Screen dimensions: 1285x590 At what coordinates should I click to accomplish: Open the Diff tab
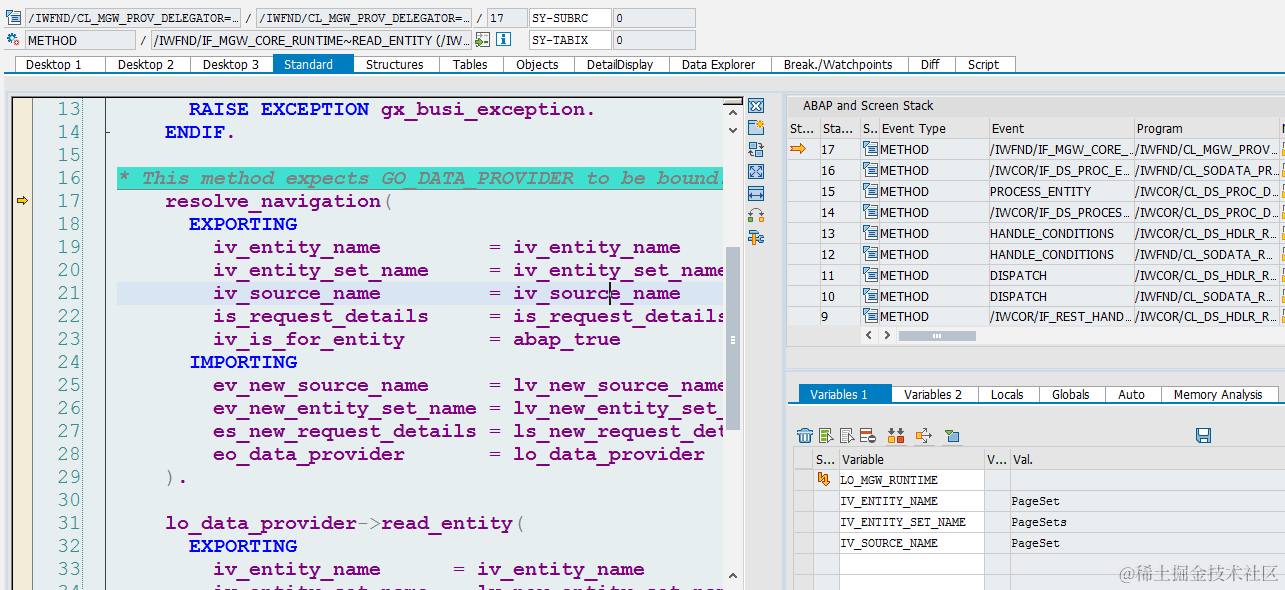[x=930, y=64]
